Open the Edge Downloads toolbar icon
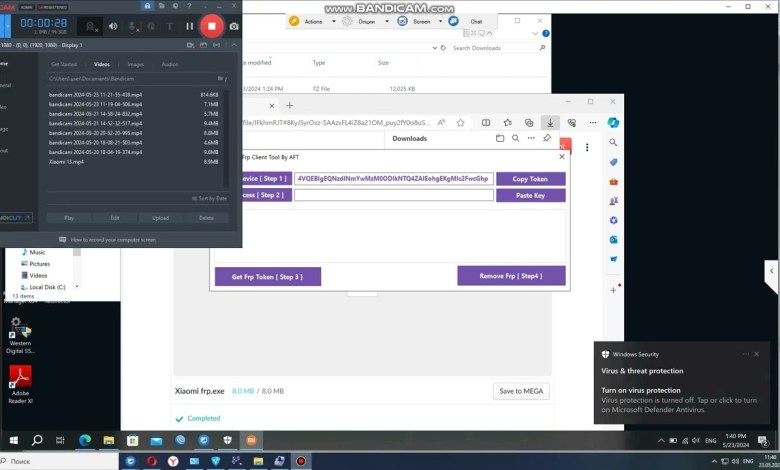Image resolution: width=780 pixels, height=470 pixels. point(549,122)
